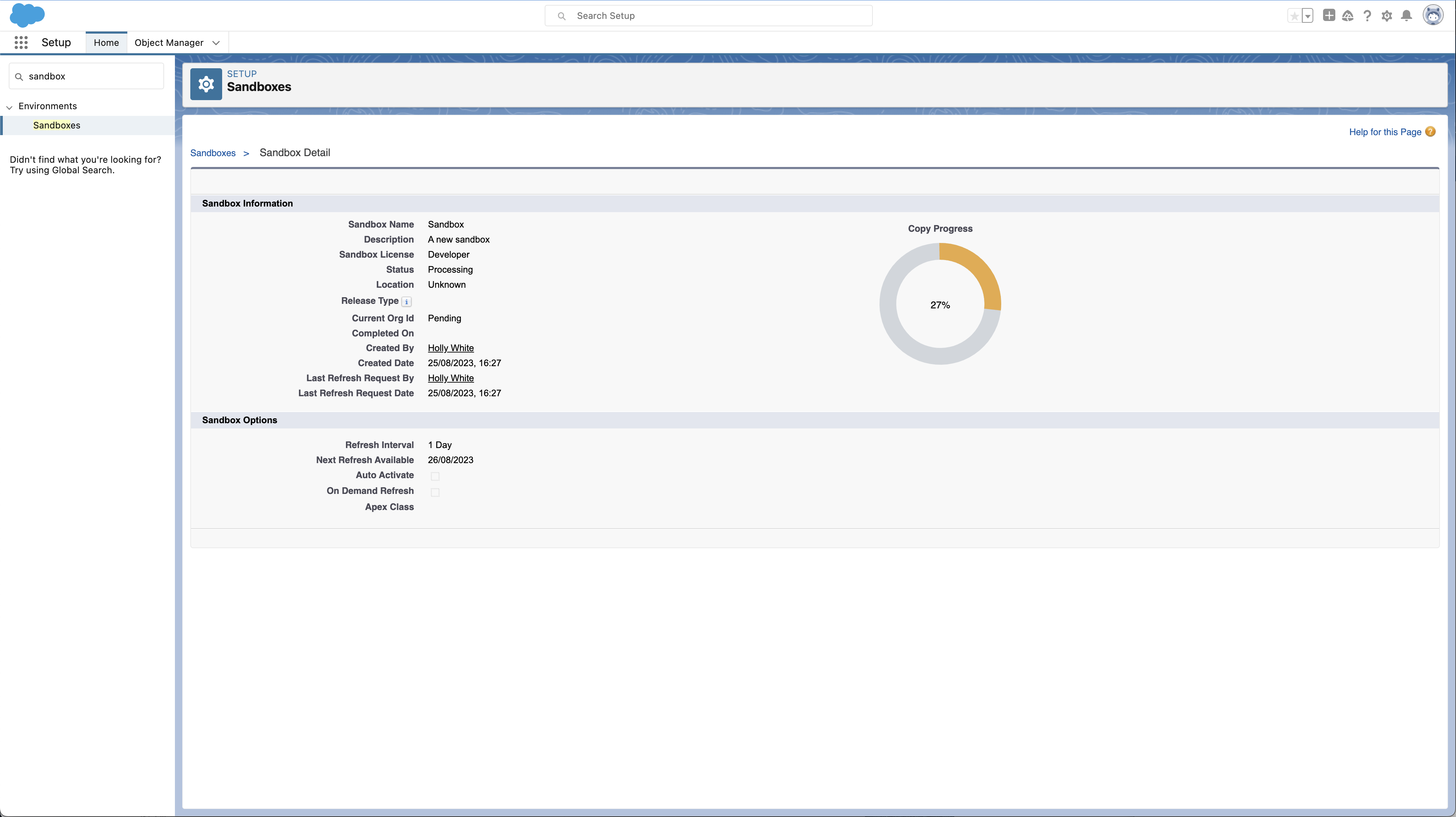Image resolution: width=1456 pixels, height=817 pixels.
Task: Click the Current Org Id value Pending
Action: 444,318
